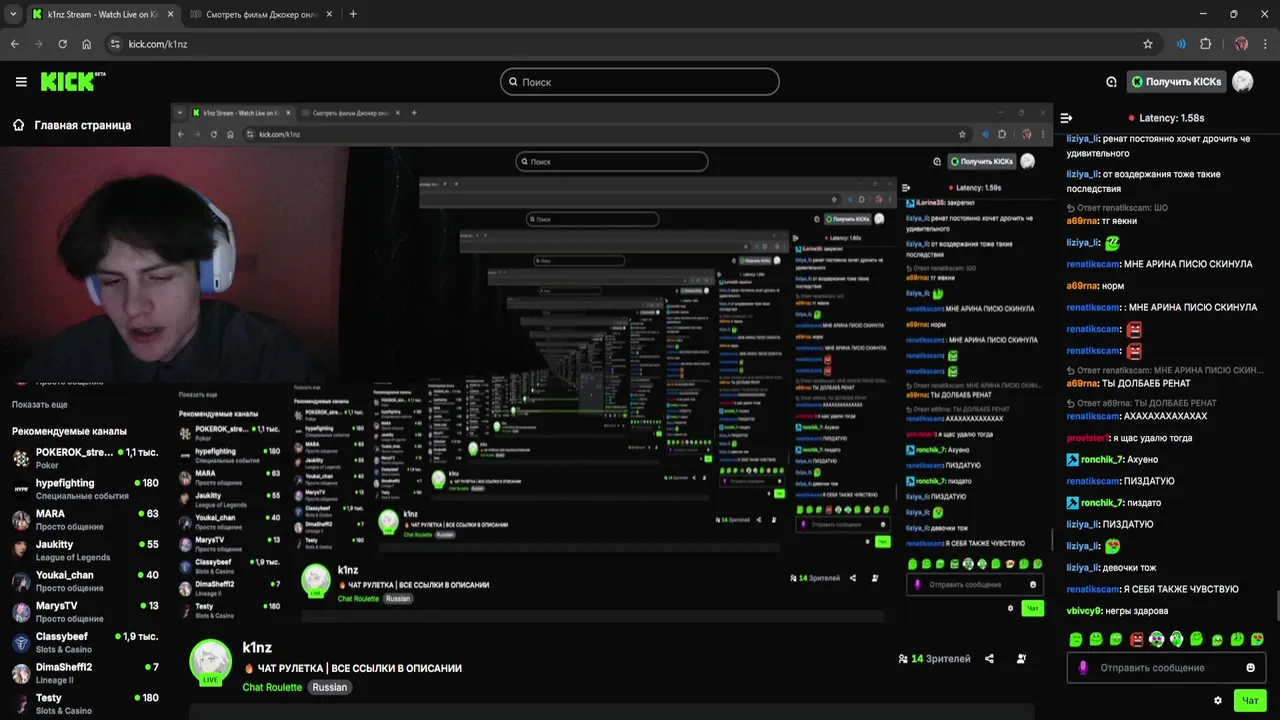Open MarysTV recommended channel
Image resolution: width=1280 pixels, height=720 pixels.
pos(85,612)
